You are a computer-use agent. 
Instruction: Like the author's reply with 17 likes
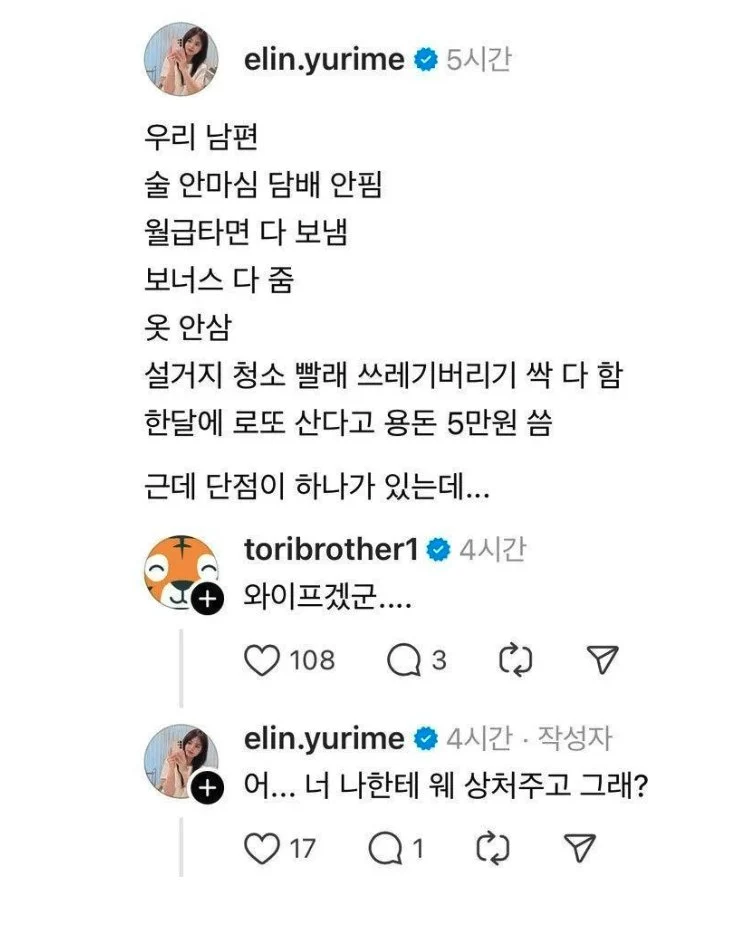tap(263, 849)
